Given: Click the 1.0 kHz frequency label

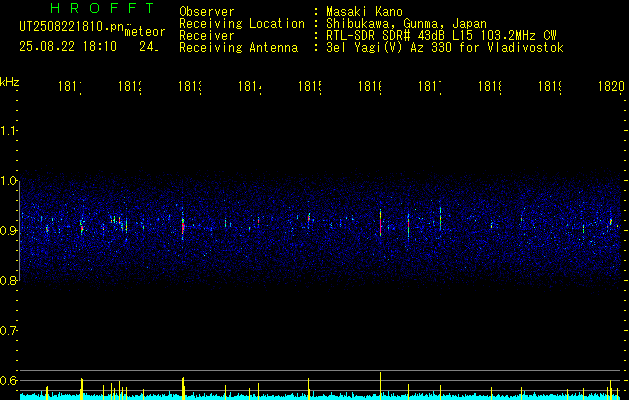Looking at the screenshot, I should point(8,181).
